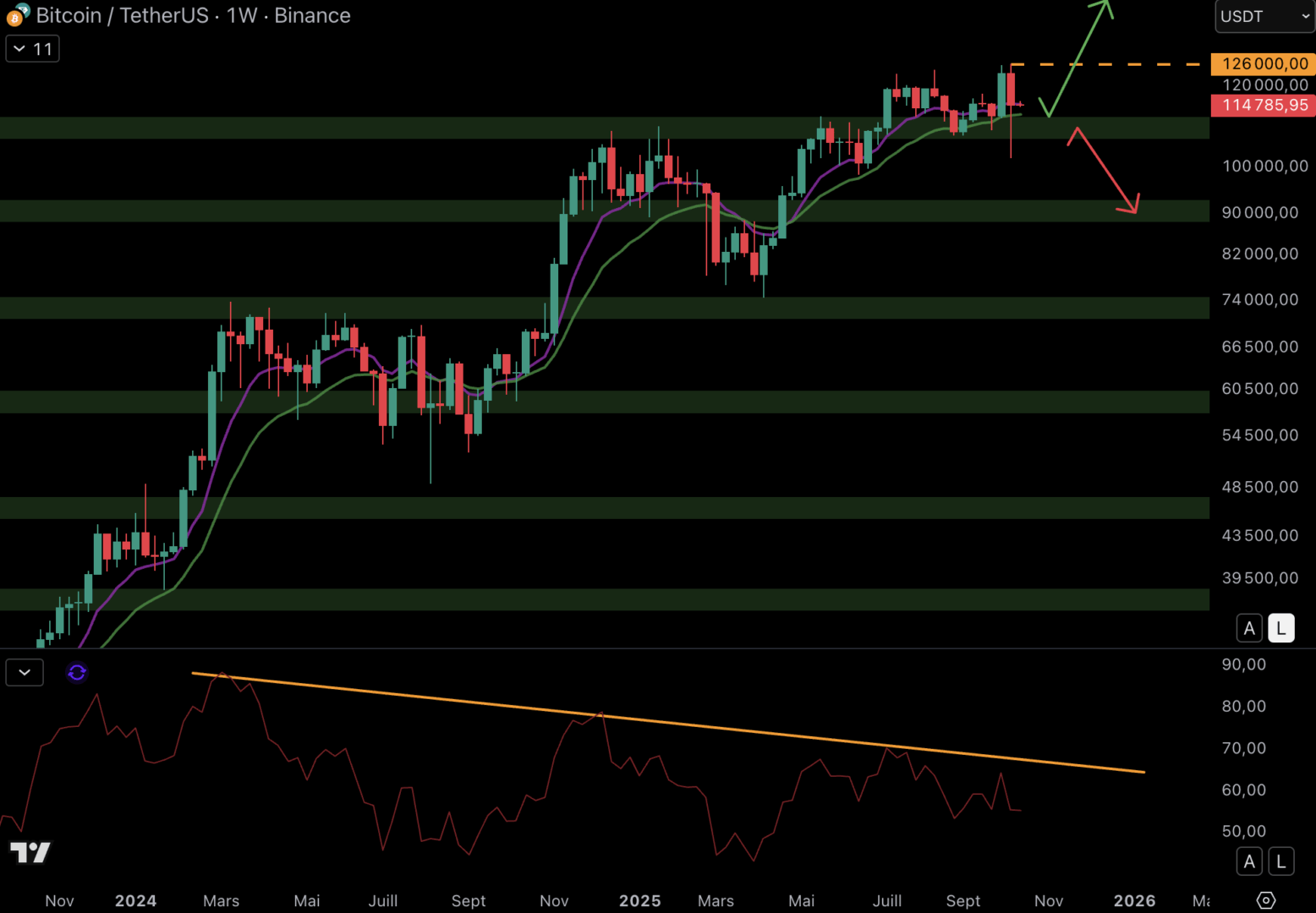Click the orange 126 000,00 price label
Image resolution: width=1316 pixels, height=913 pixels.
point(1264,63)
